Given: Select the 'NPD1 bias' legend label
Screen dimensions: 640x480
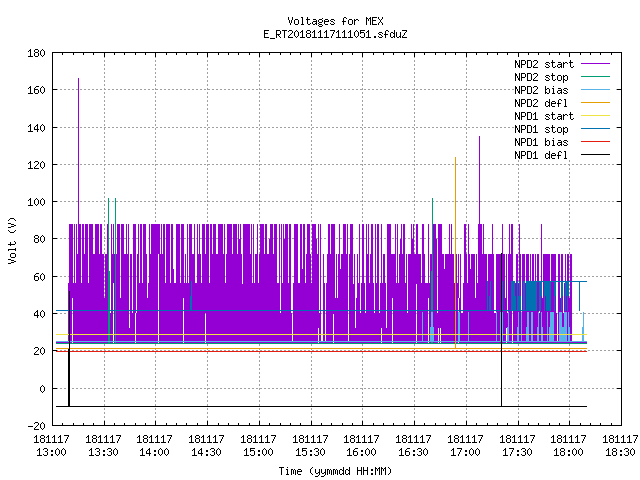Looking at the screenshot, I should point(541,142).
